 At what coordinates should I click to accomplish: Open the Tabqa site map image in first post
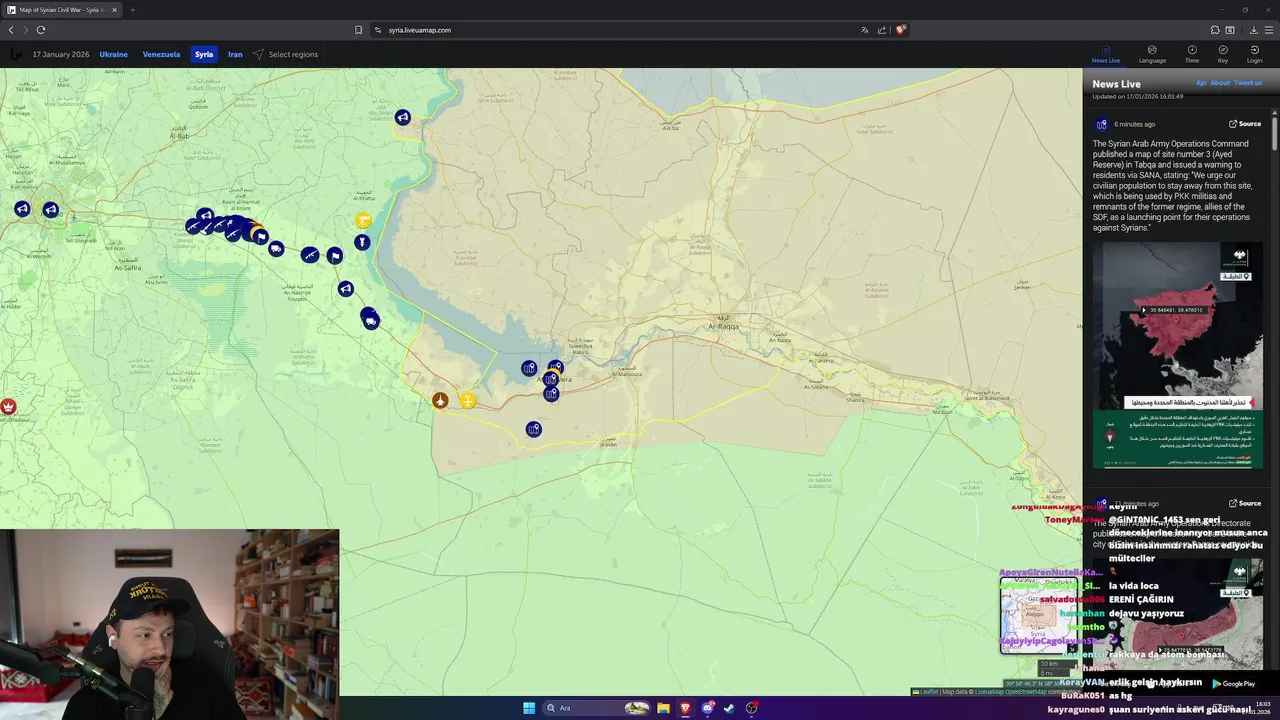1178,355
